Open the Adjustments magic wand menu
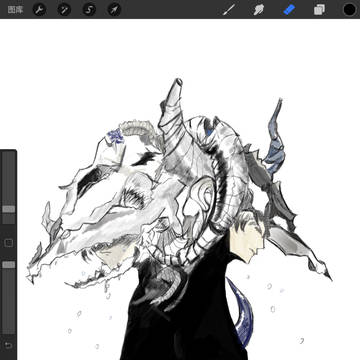The width and height of the screenshot is (360, 360). coord(64,10)
